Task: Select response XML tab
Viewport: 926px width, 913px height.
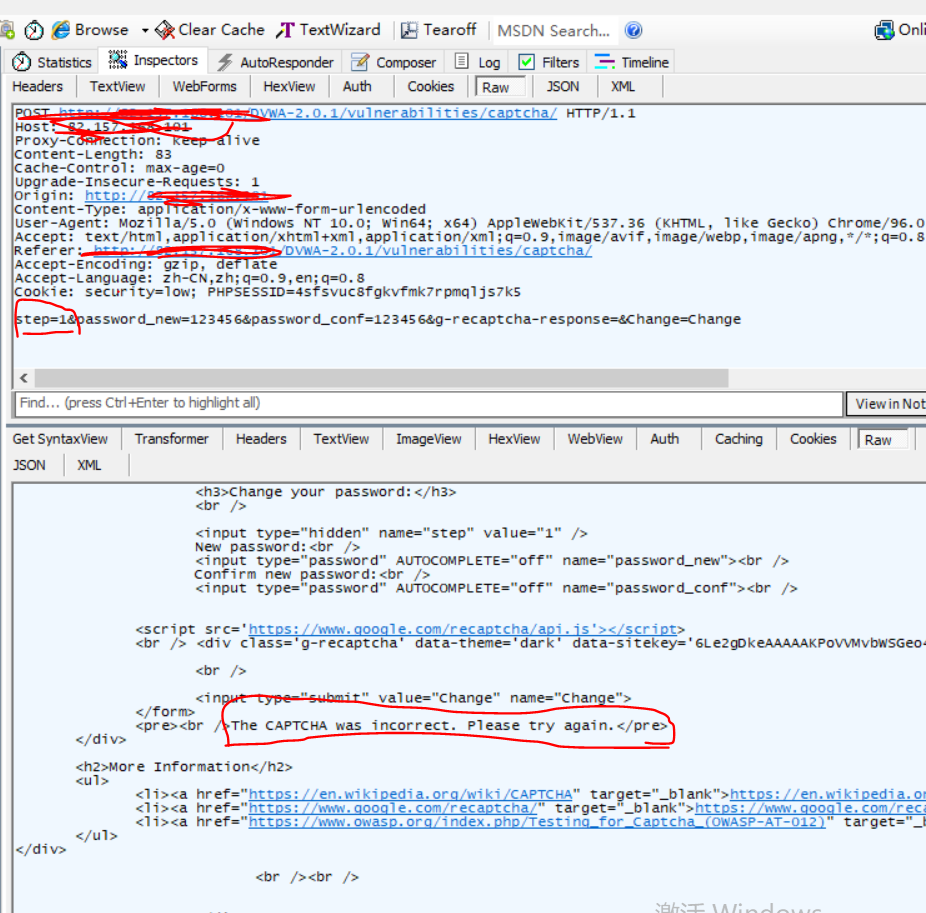Action: click(89, 465)
